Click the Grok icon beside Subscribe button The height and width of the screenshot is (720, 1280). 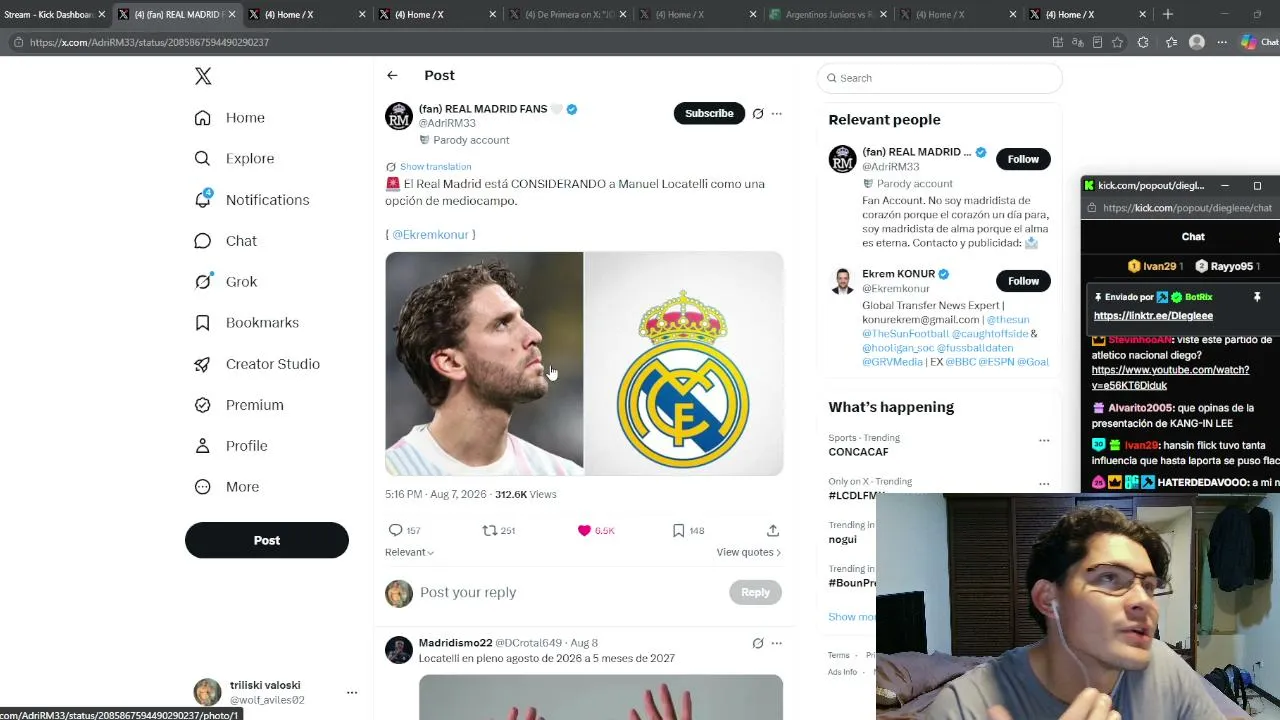click(x=758, y=114)
